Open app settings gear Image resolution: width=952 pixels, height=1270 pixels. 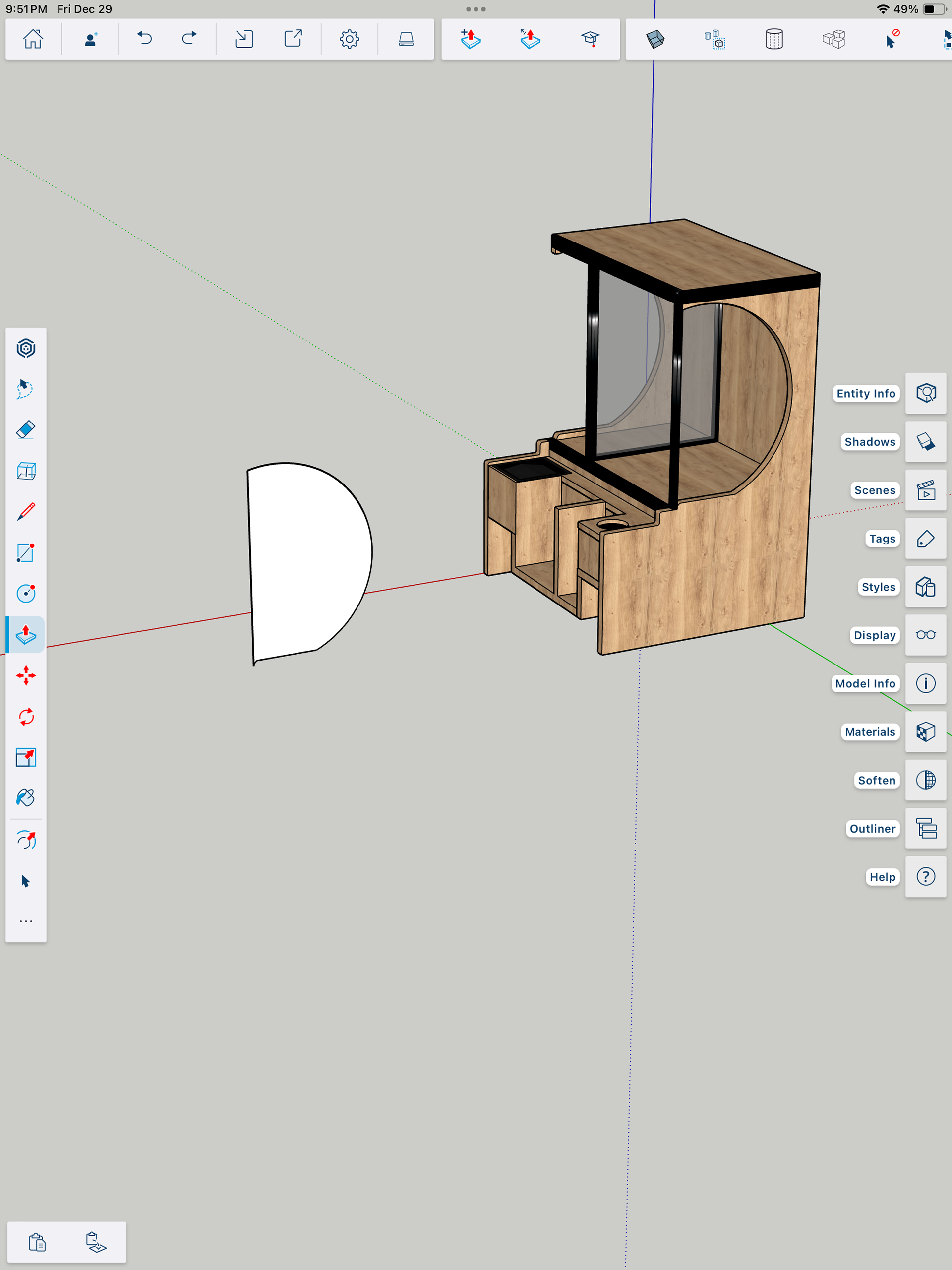pyautogui.click(x=349, y=39)
